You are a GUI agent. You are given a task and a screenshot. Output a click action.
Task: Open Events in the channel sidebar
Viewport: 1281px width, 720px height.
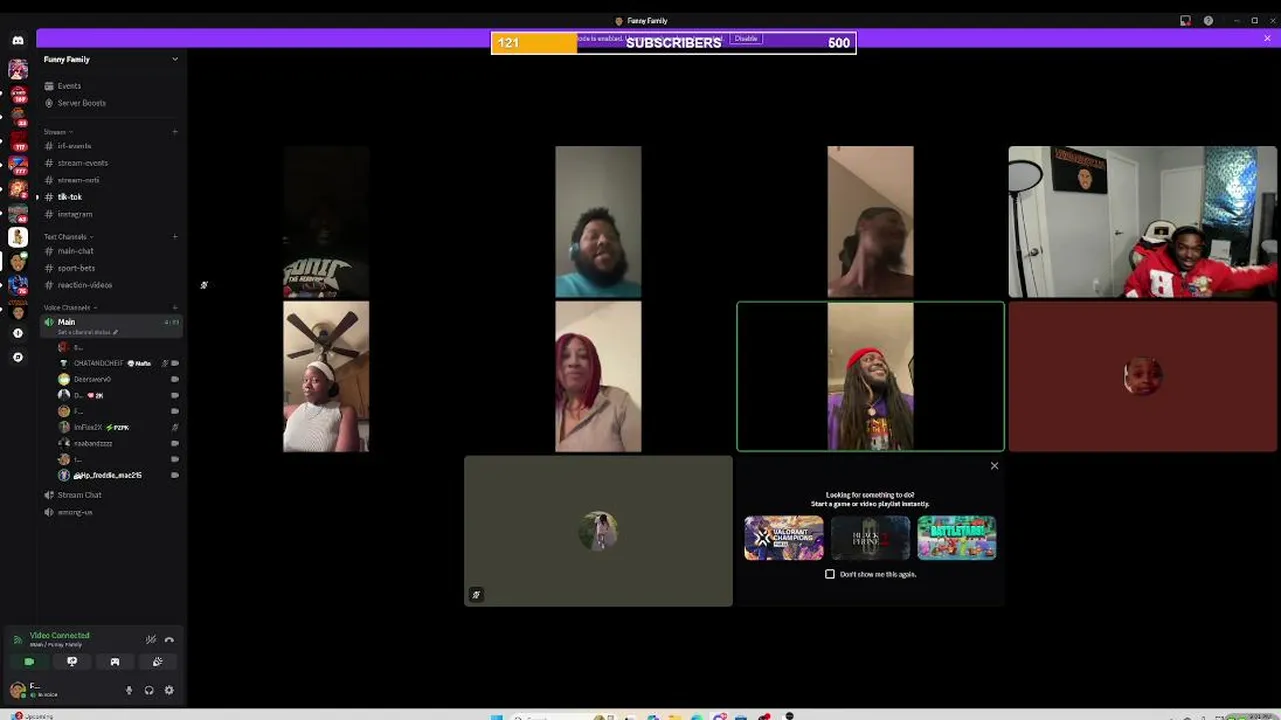110,86
